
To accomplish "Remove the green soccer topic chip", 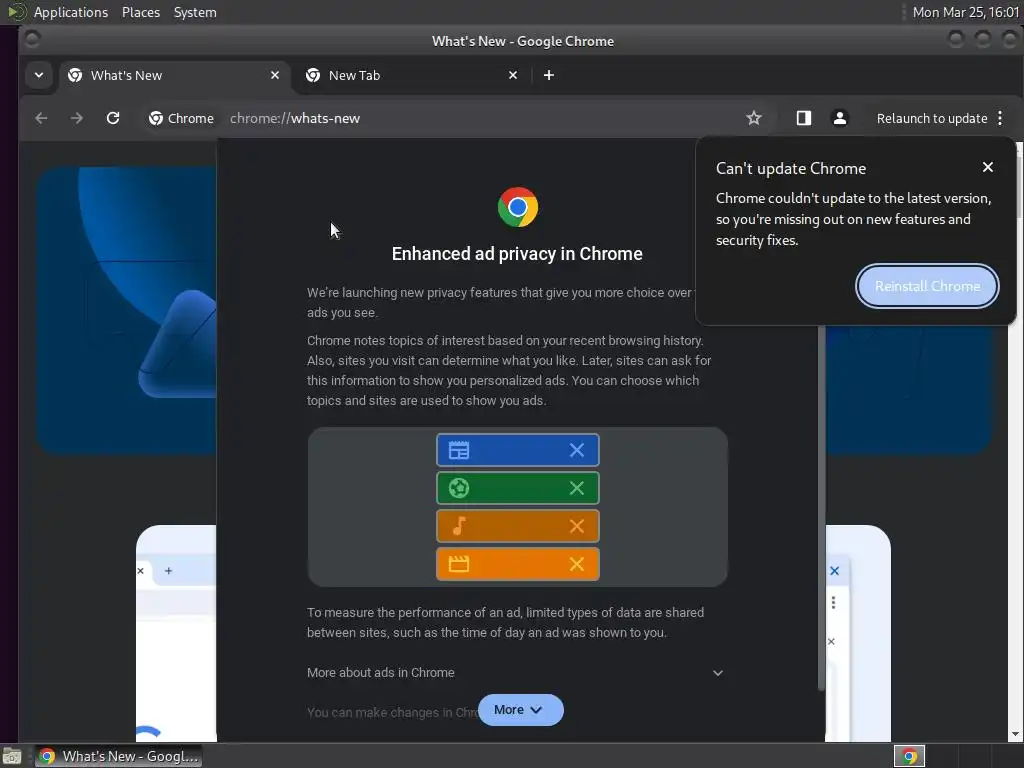I will coord(577,488).
